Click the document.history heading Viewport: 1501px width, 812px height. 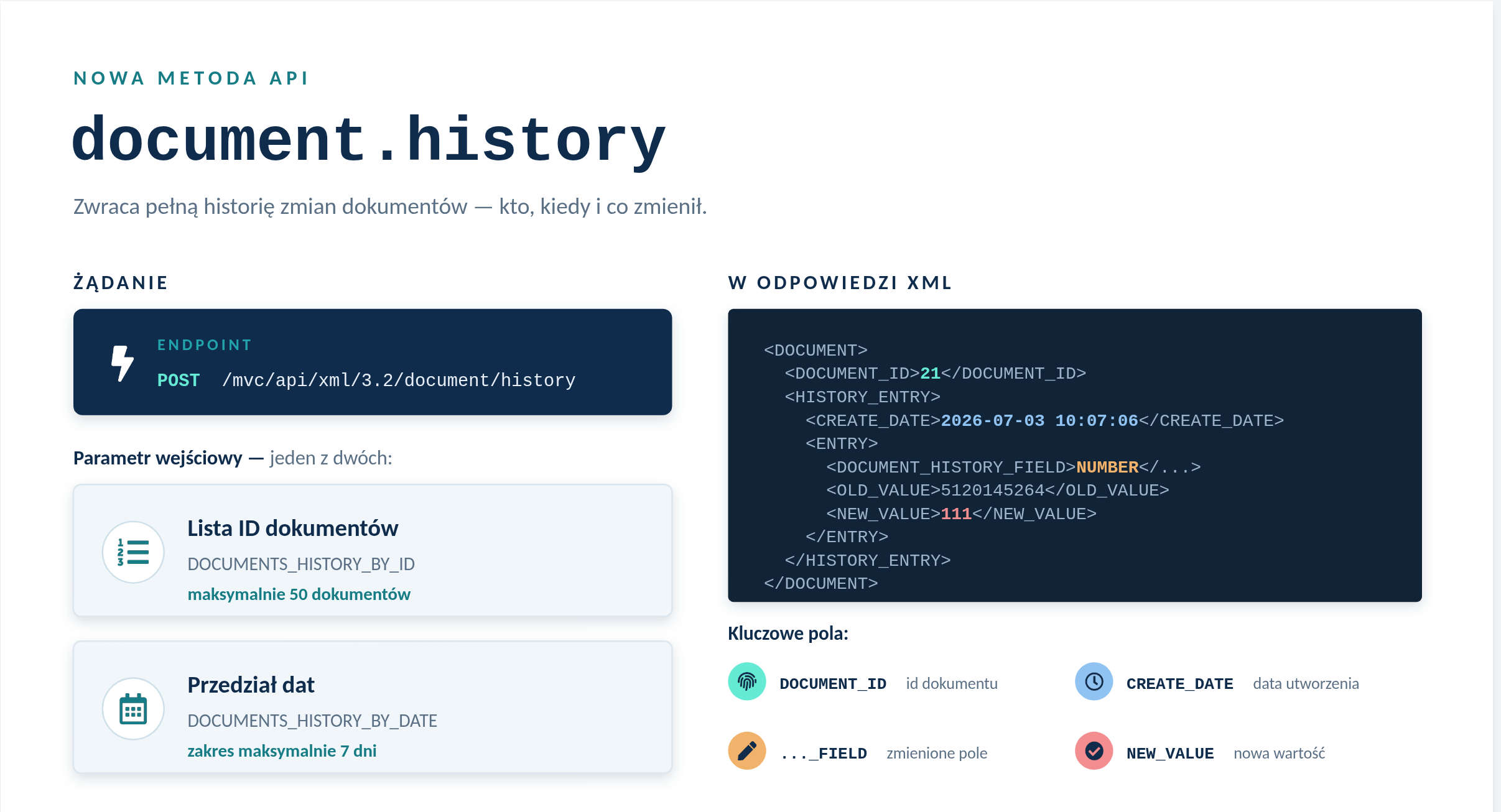coord(369,140)
